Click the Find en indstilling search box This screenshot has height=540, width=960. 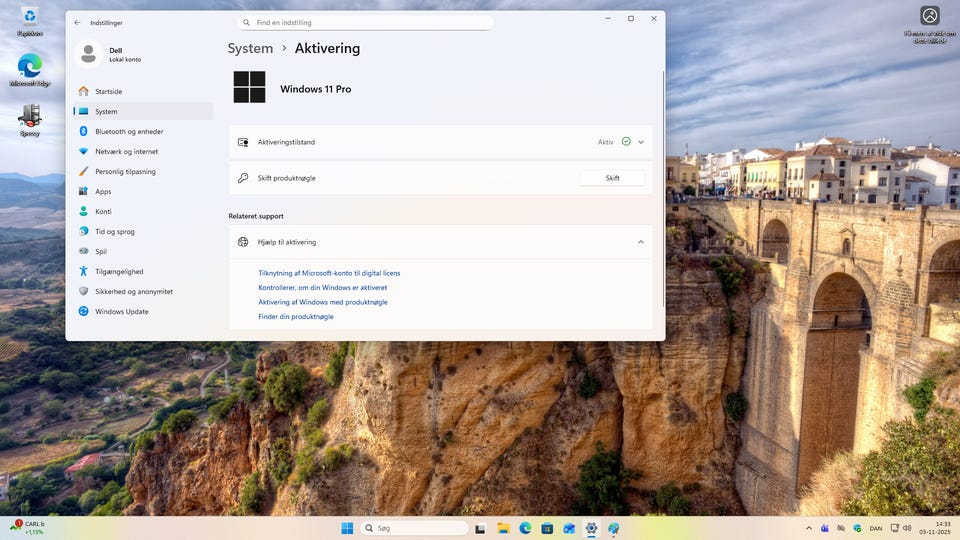pyautogui.click(x=365, y=22)
